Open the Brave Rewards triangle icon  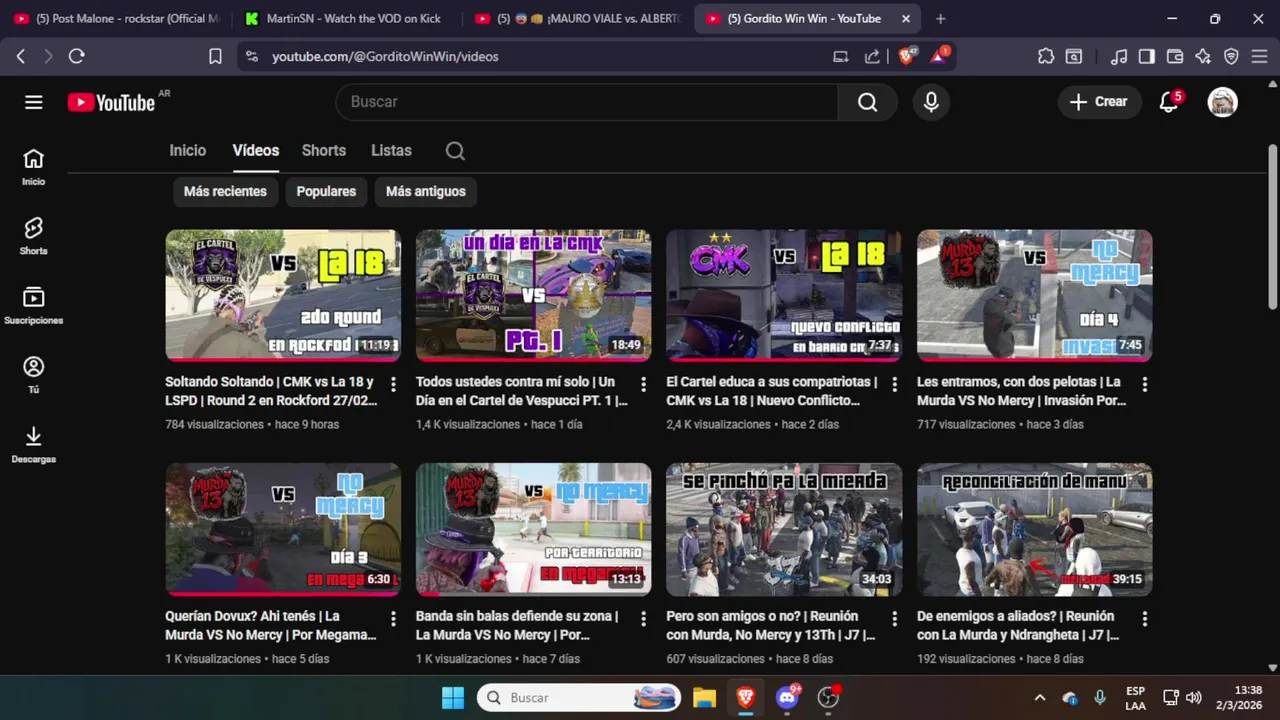click(940, 56)
